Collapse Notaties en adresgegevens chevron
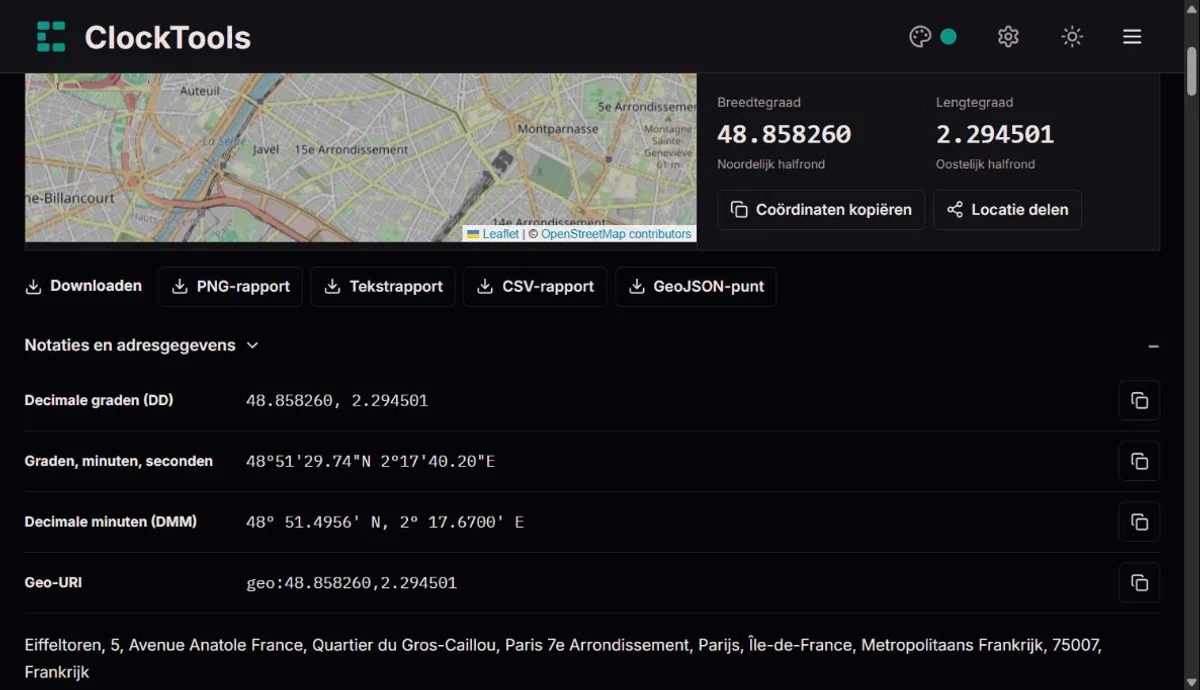This screenshot has height=690, width=1200. pos(252,346)
